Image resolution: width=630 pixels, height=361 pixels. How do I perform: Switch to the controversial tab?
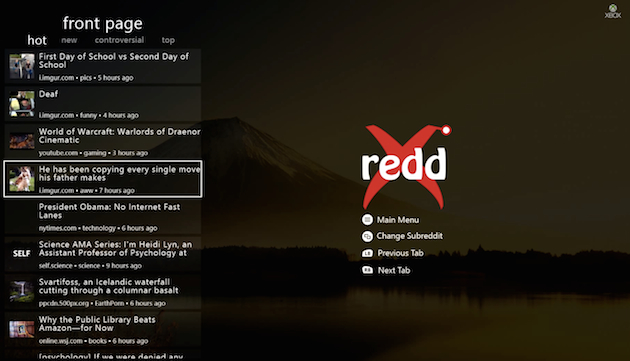[119, 40]
